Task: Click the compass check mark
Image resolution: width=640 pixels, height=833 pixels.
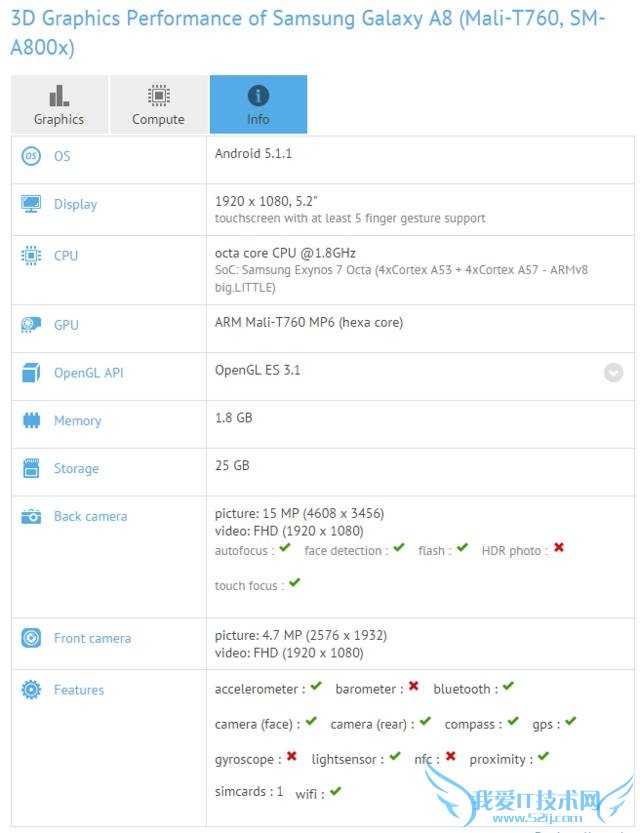Action: 513,721
